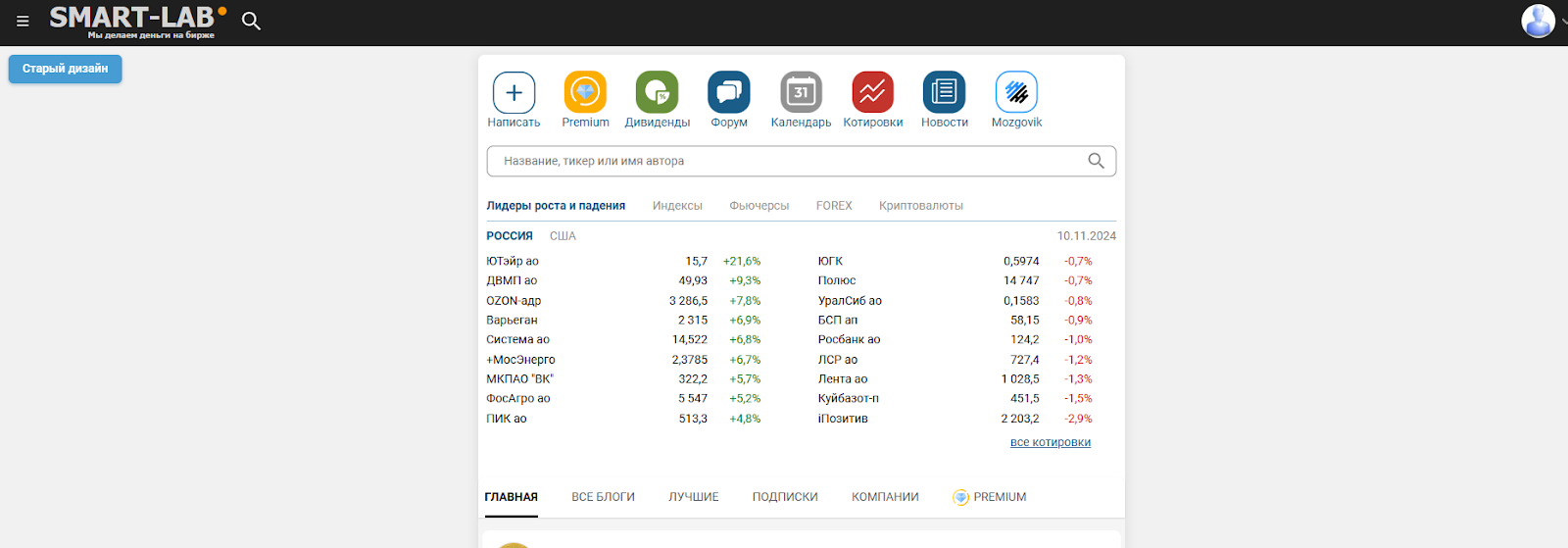
Task: Open the hamburger menu icon
Action: [23, 21]
